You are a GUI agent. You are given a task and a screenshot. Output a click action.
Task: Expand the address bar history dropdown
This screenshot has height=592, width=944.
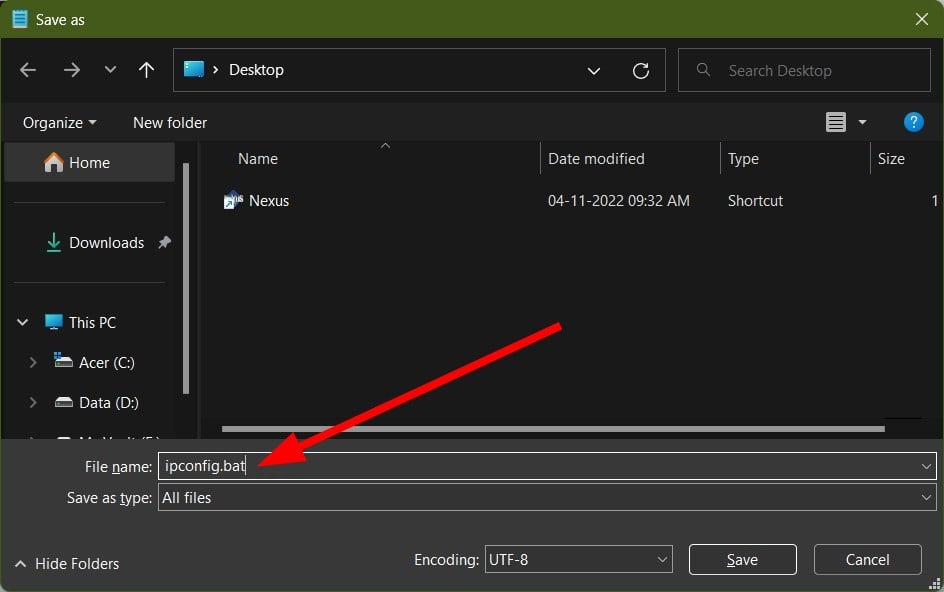pos(594,70)
